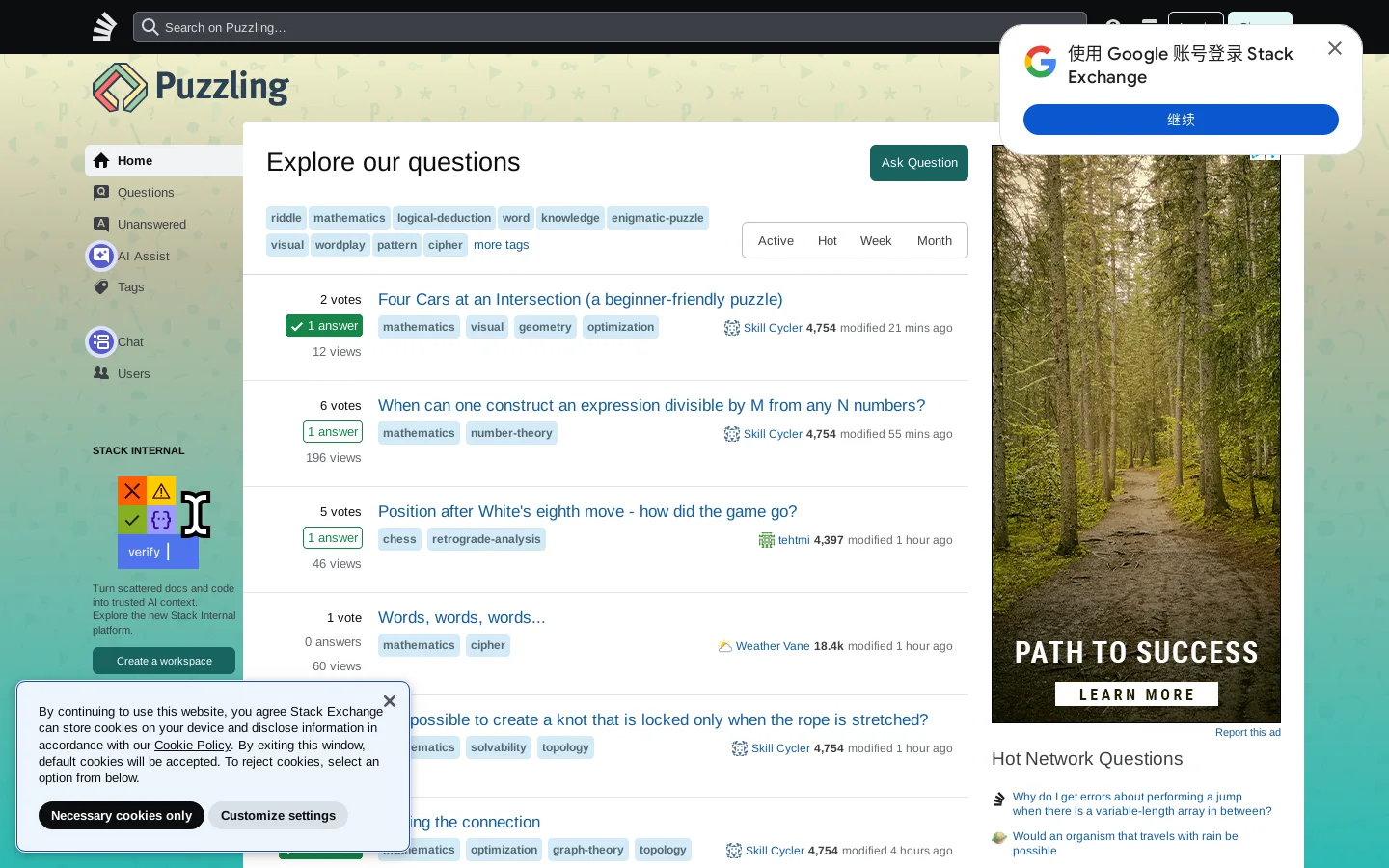The height and width of the screenshot is (868, 1389).
Task: Switch to the Week filter tab
Action: 876,241
